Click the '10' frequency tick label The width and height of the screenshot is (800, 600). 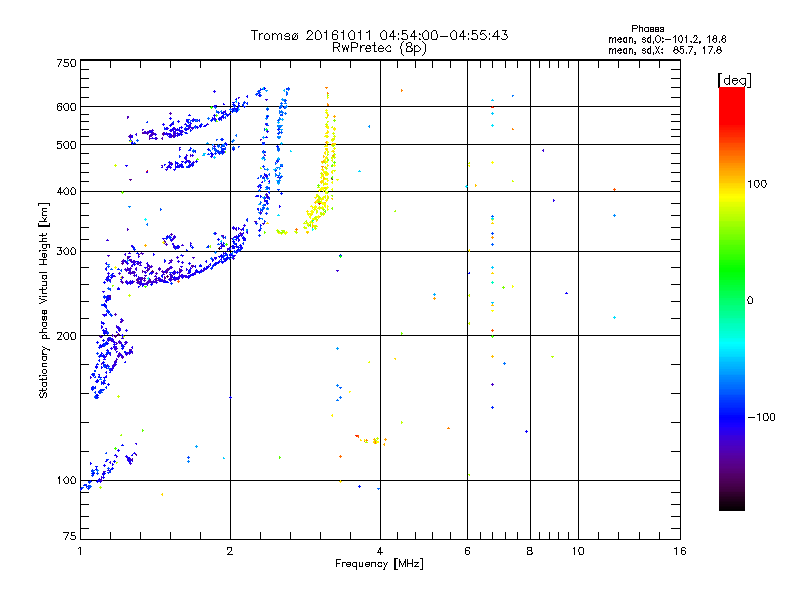578,551
